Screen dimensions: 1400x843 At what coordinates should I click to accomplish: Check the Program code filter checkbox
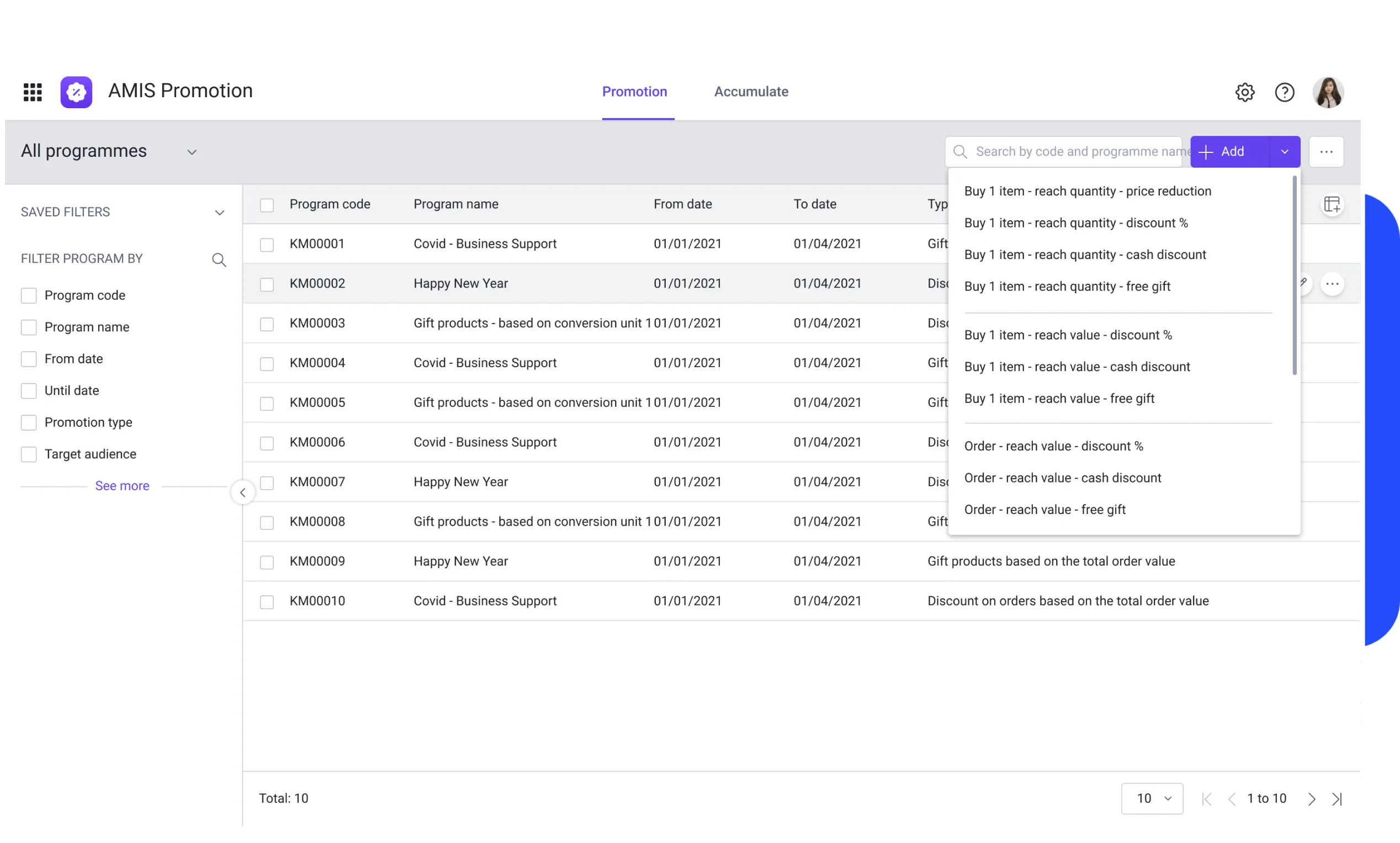(28, 295)
